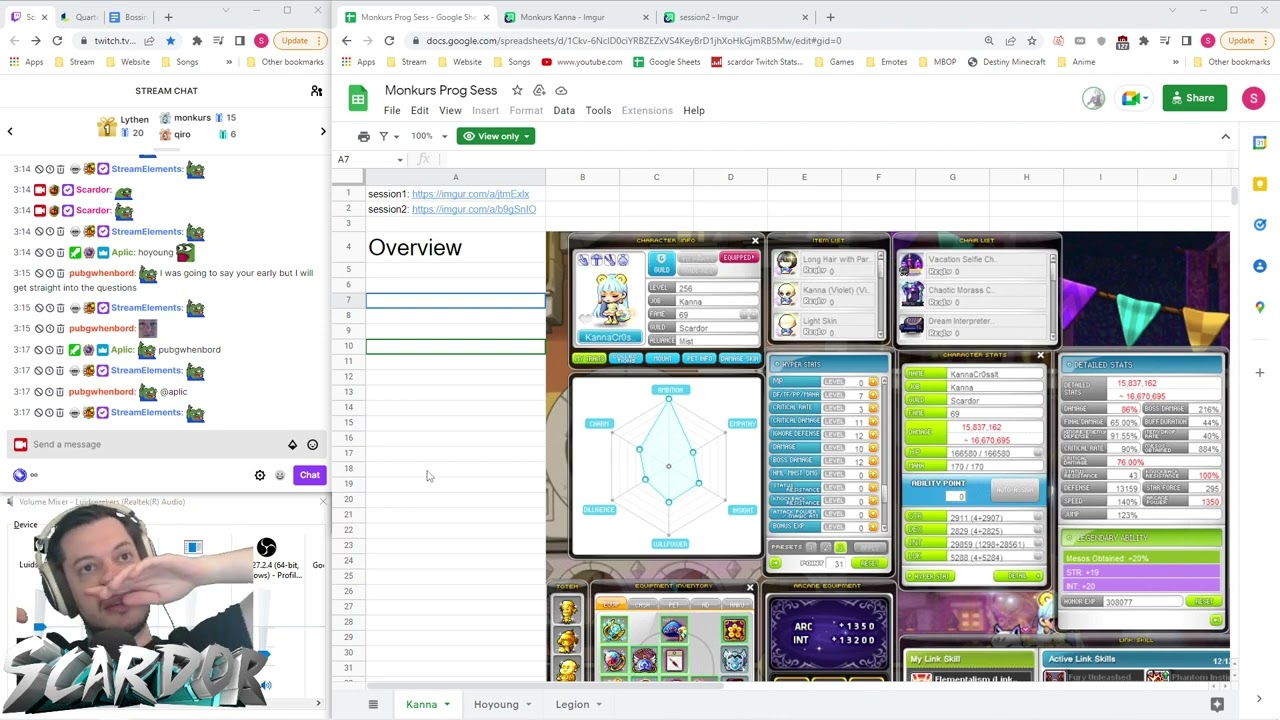Screen dimensions: 1280x720
Task: Click the Sheets vertical scrollbar
Action: point(1236,195)
